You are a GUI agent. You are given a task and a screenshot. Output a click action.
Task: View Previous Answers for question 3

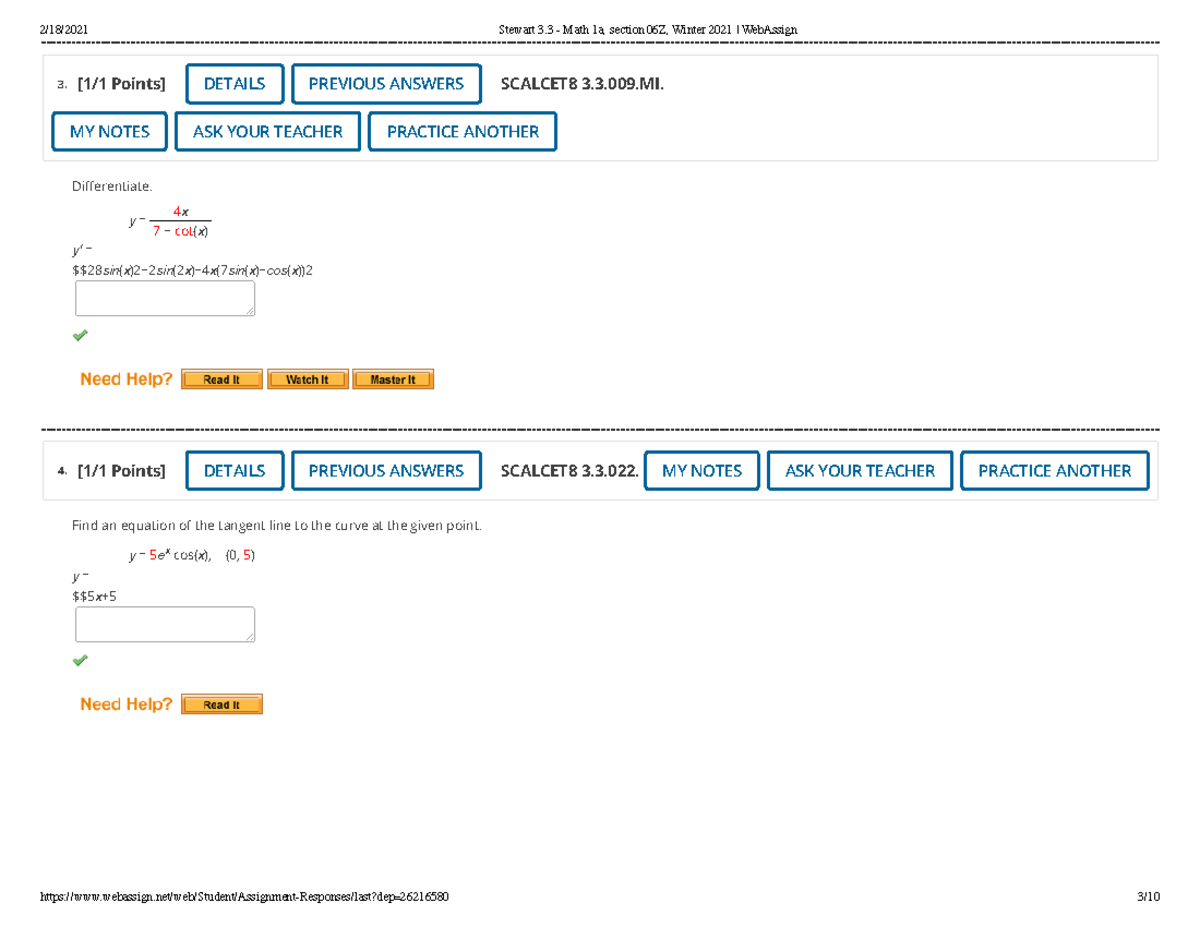coord(386,84)
